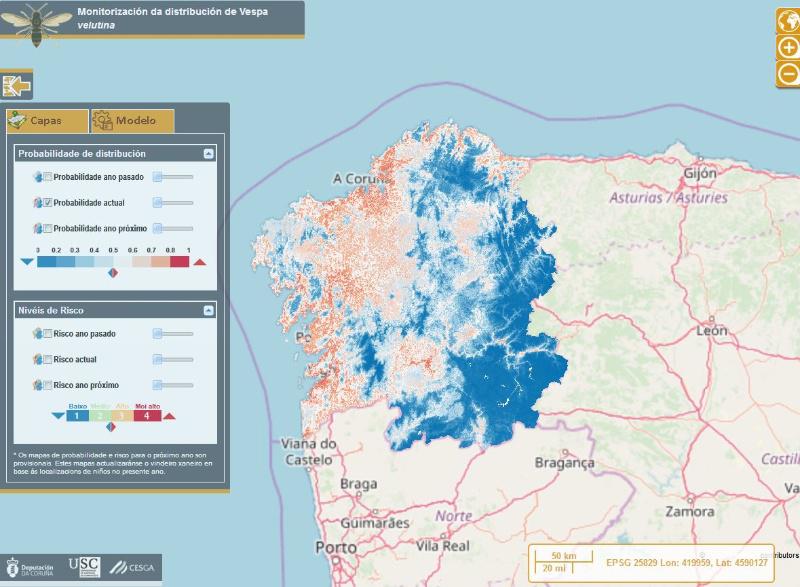Image resolution: width=800 pixels, height=587 pixels.
Task: Enable the Risco actual checkbox
Action: pos(47,359)
